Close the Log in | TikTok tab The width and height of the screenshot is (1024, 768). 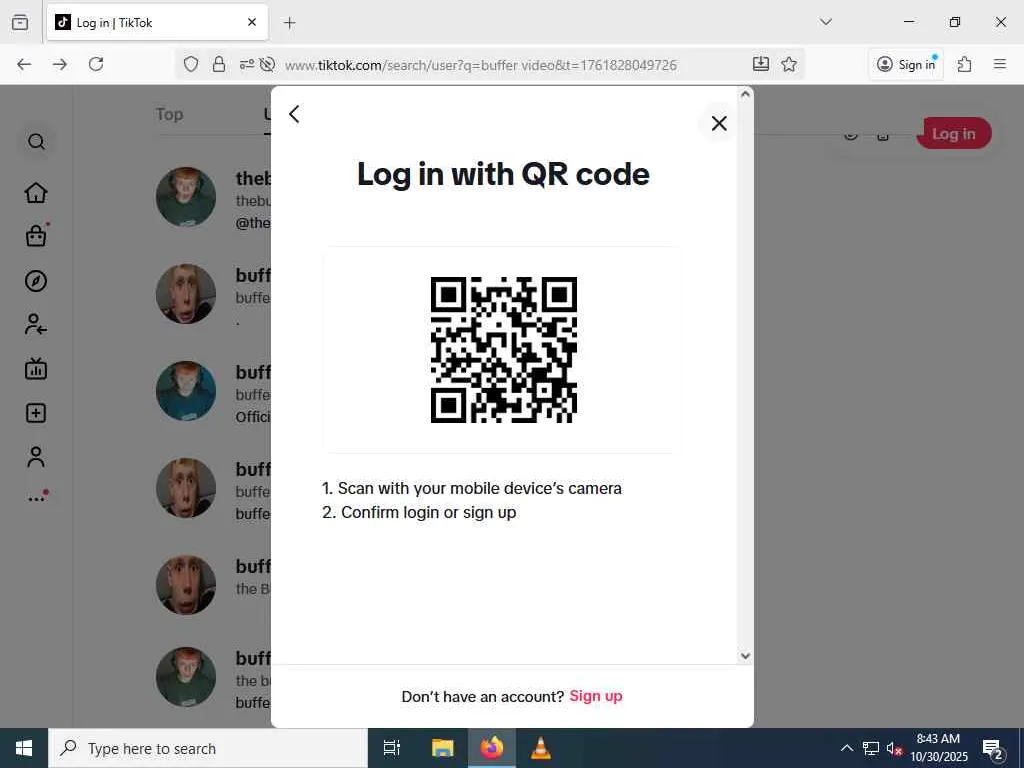coord(252,22)
